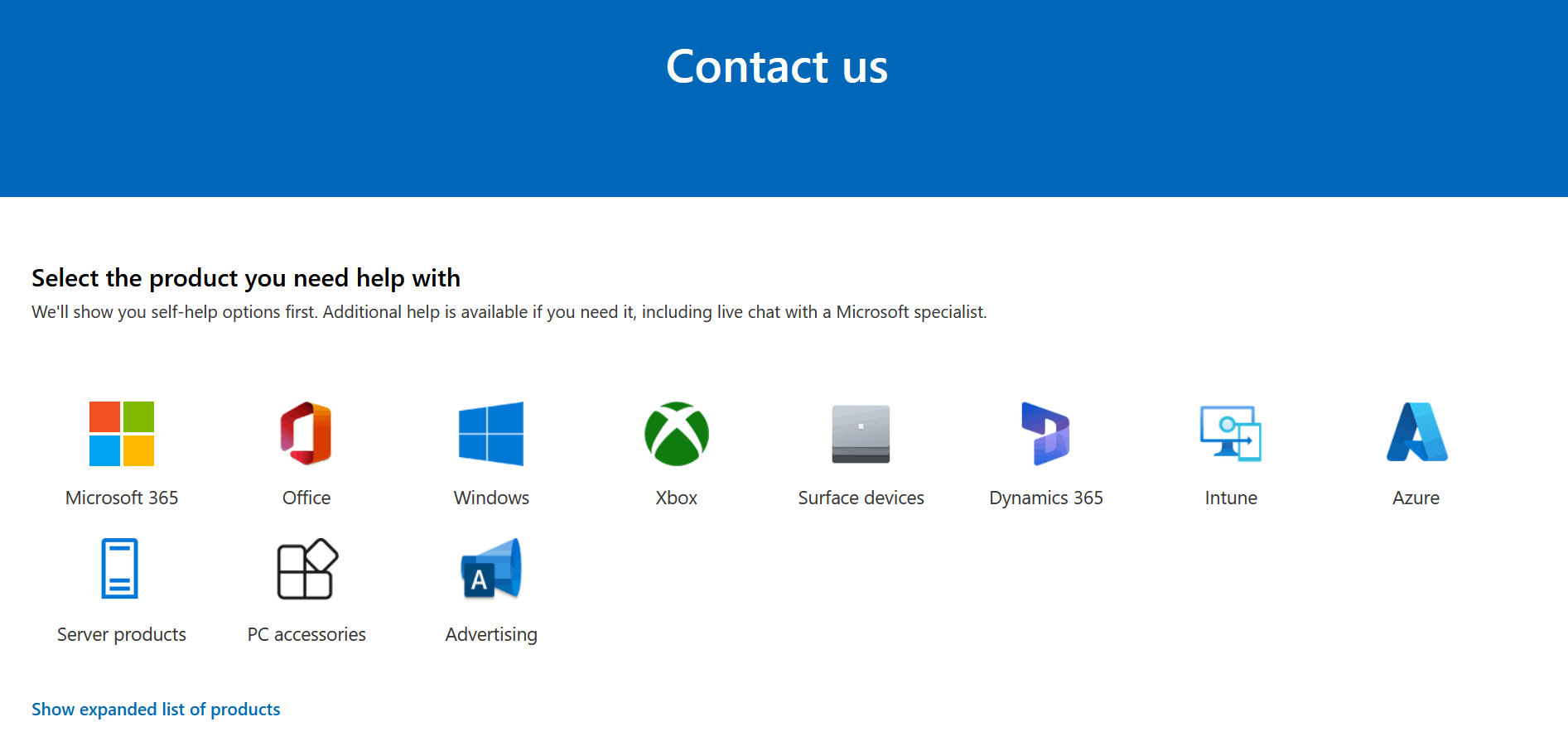Open the Azure 'A' logo icon
Image resolution: width=1568 pixels, height=741 pixels.
pyautogui.click(x=1416, y=432)
